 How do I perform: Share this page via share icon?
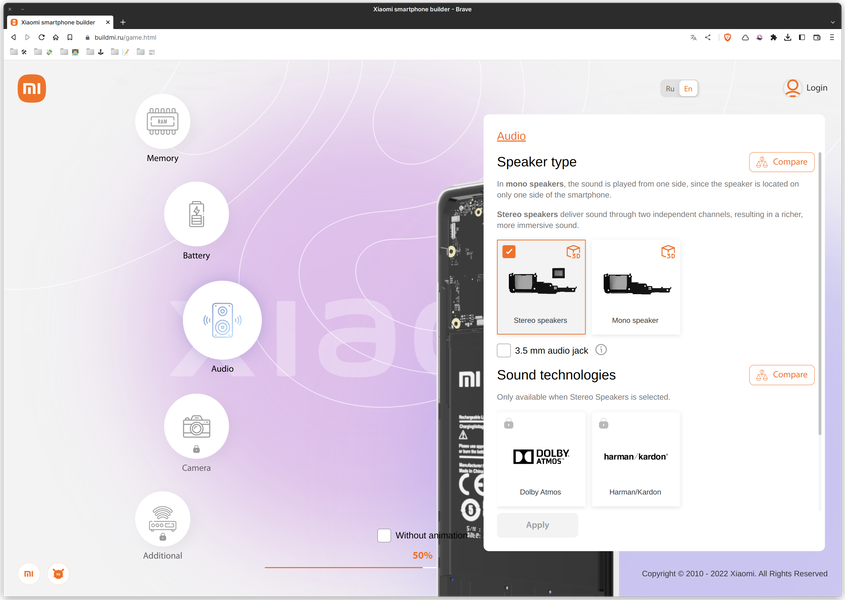708,37
